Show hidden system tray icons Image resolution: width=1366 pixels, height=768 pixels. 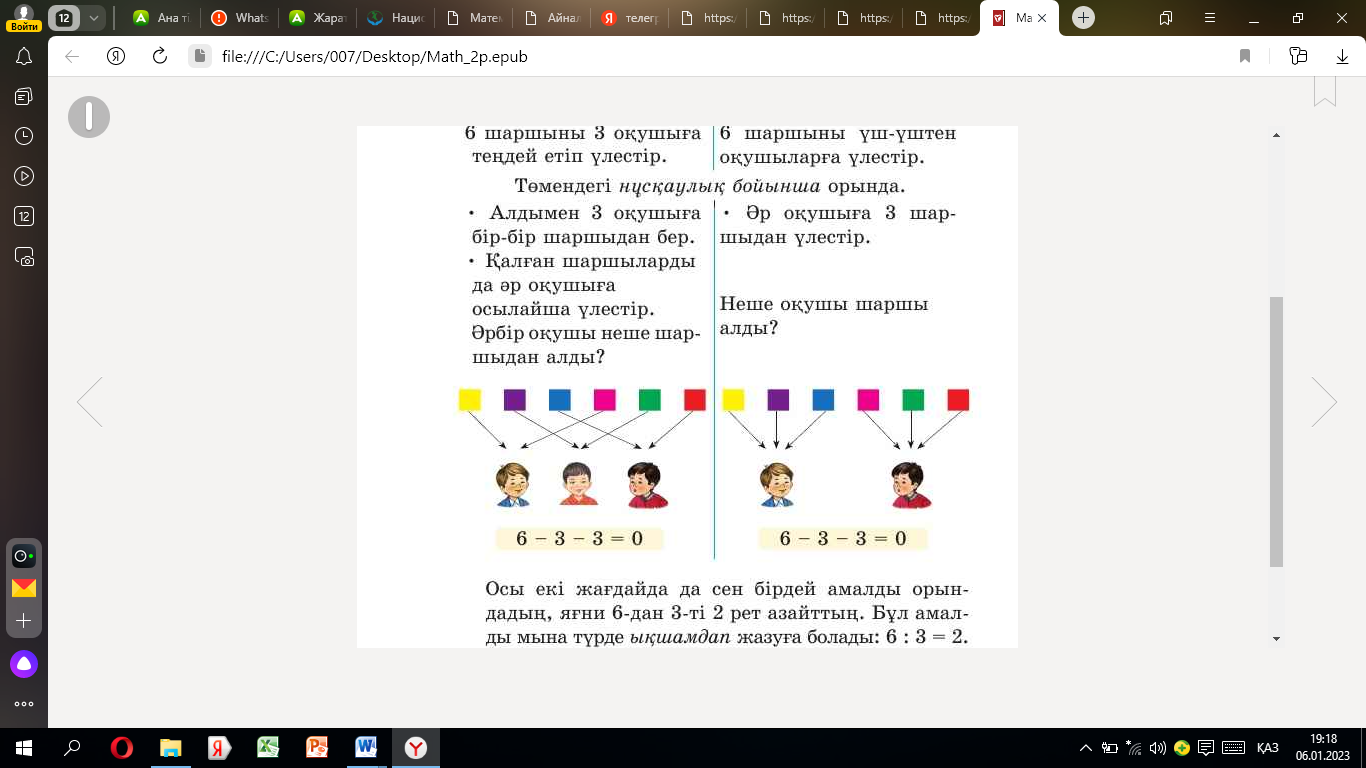1086,748
